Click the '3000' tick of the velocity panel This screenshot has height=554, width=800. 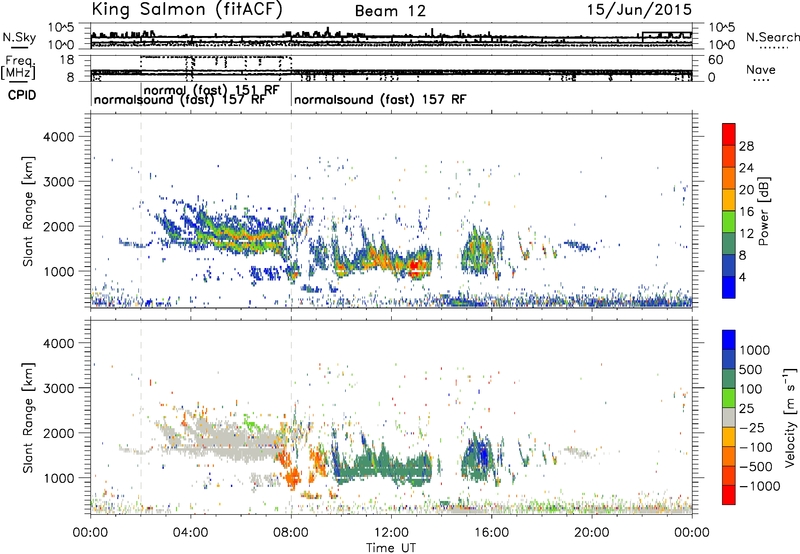[58, 388]
